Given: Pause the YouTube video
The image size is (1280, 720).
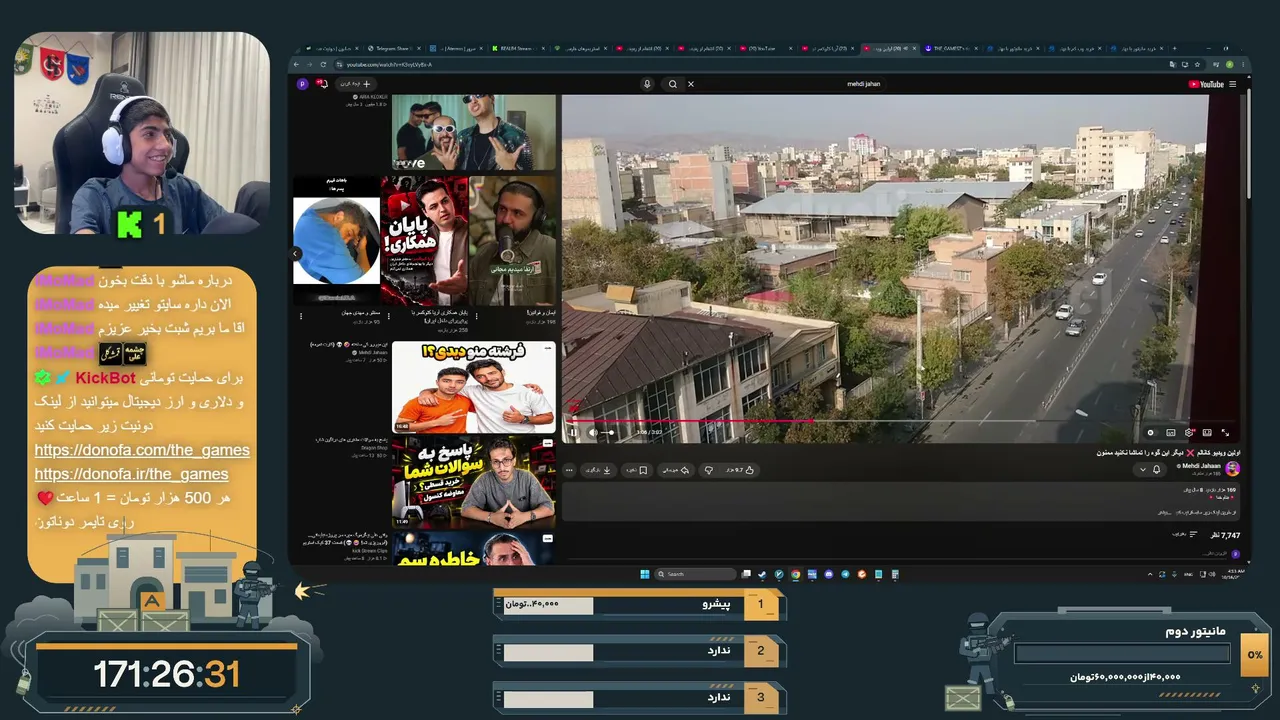Looking at the screenshot, I should 573,432.
